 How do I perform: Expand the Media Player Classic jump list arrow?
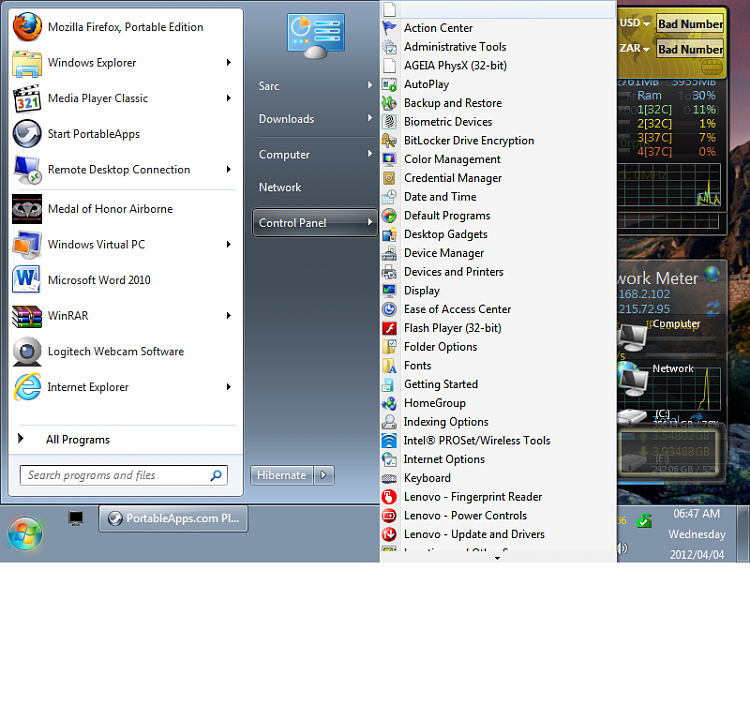(229, 98)
